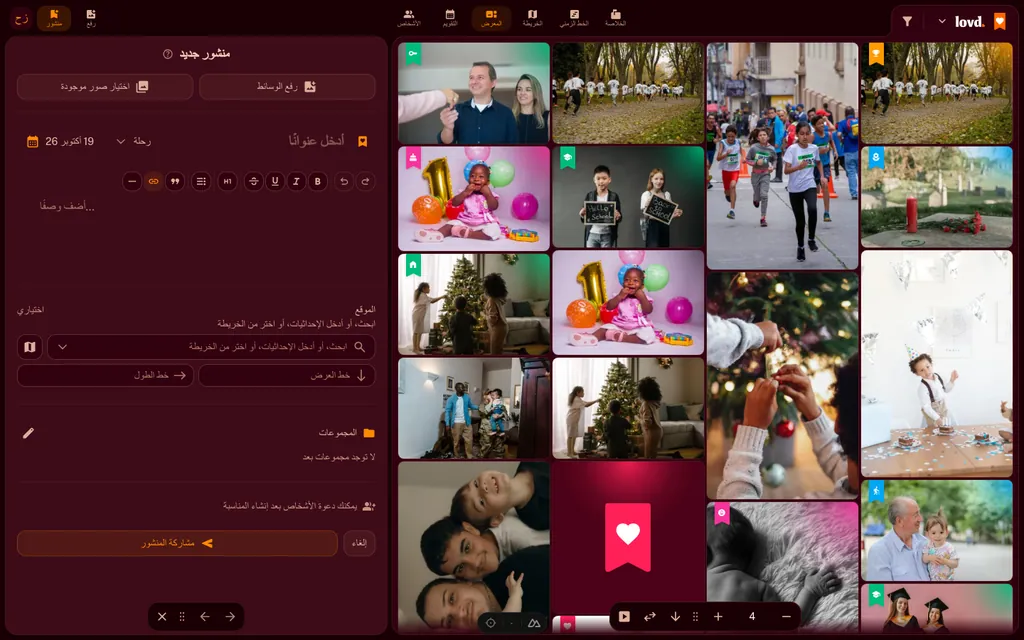Toggle the H1 heading style
The image size is (1024, 640).
[227, 182]
